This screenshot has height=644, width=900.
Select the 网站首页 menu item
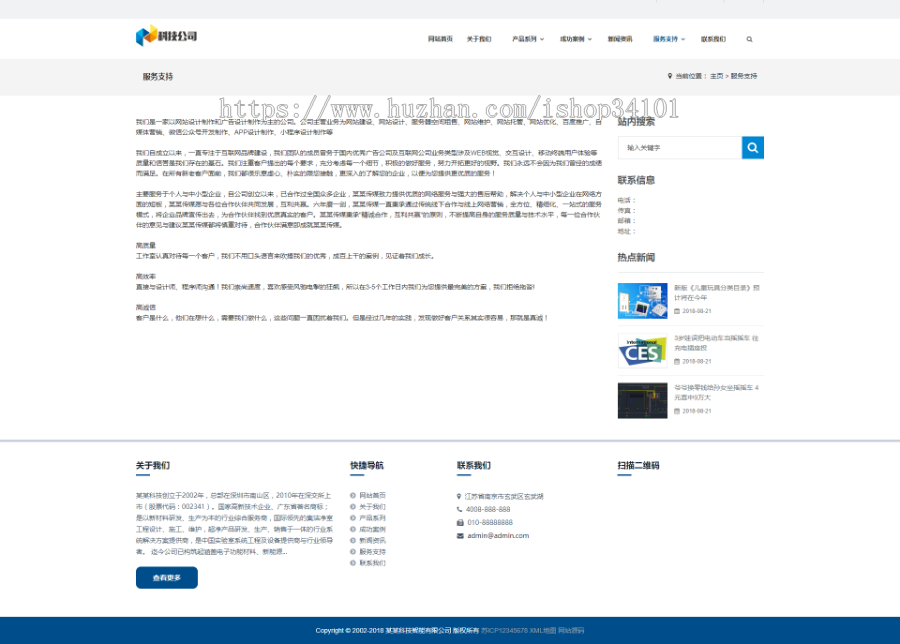443,38
